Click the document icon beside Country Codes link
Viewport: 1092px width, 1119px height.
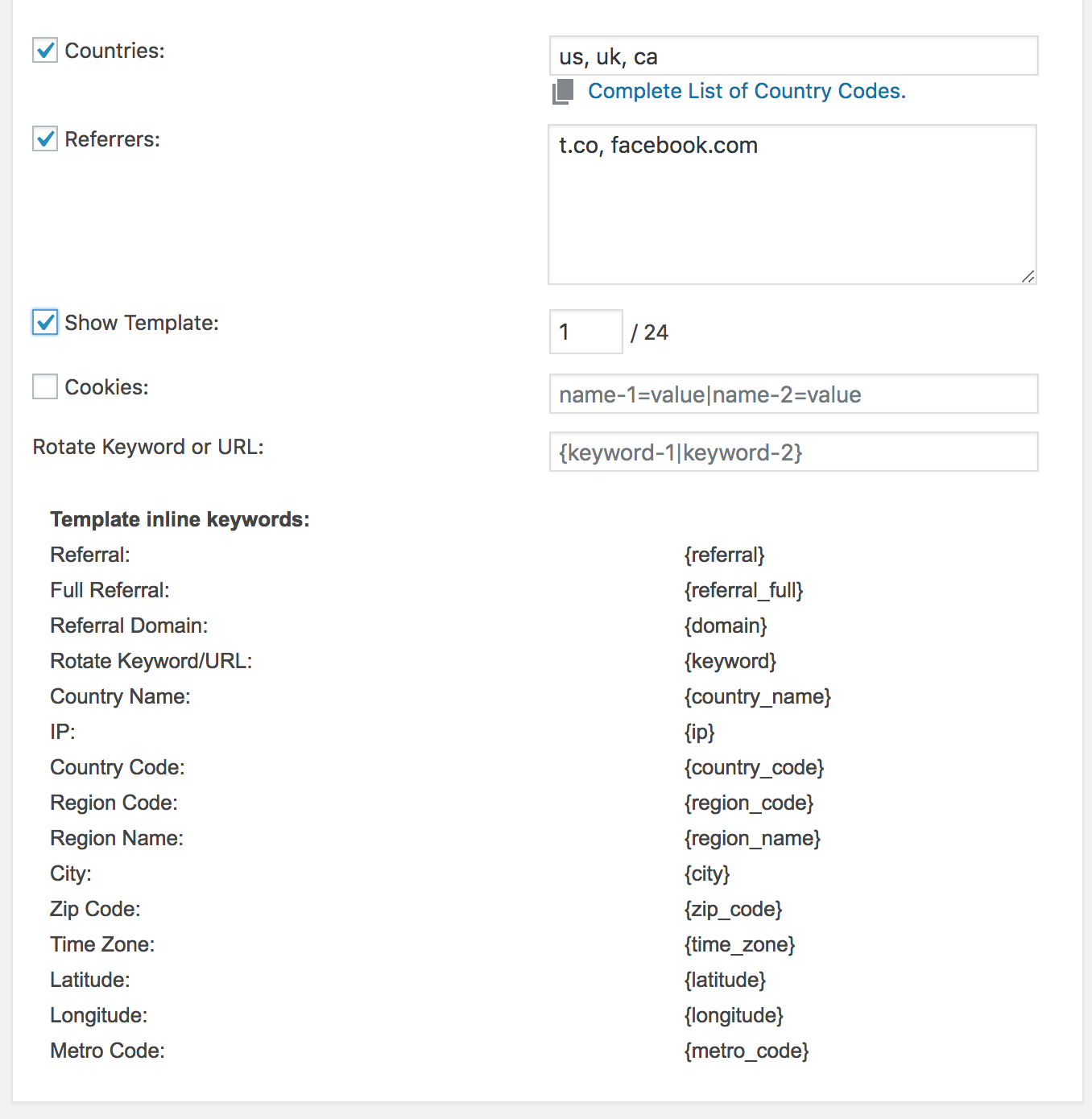tap(563, 92)
